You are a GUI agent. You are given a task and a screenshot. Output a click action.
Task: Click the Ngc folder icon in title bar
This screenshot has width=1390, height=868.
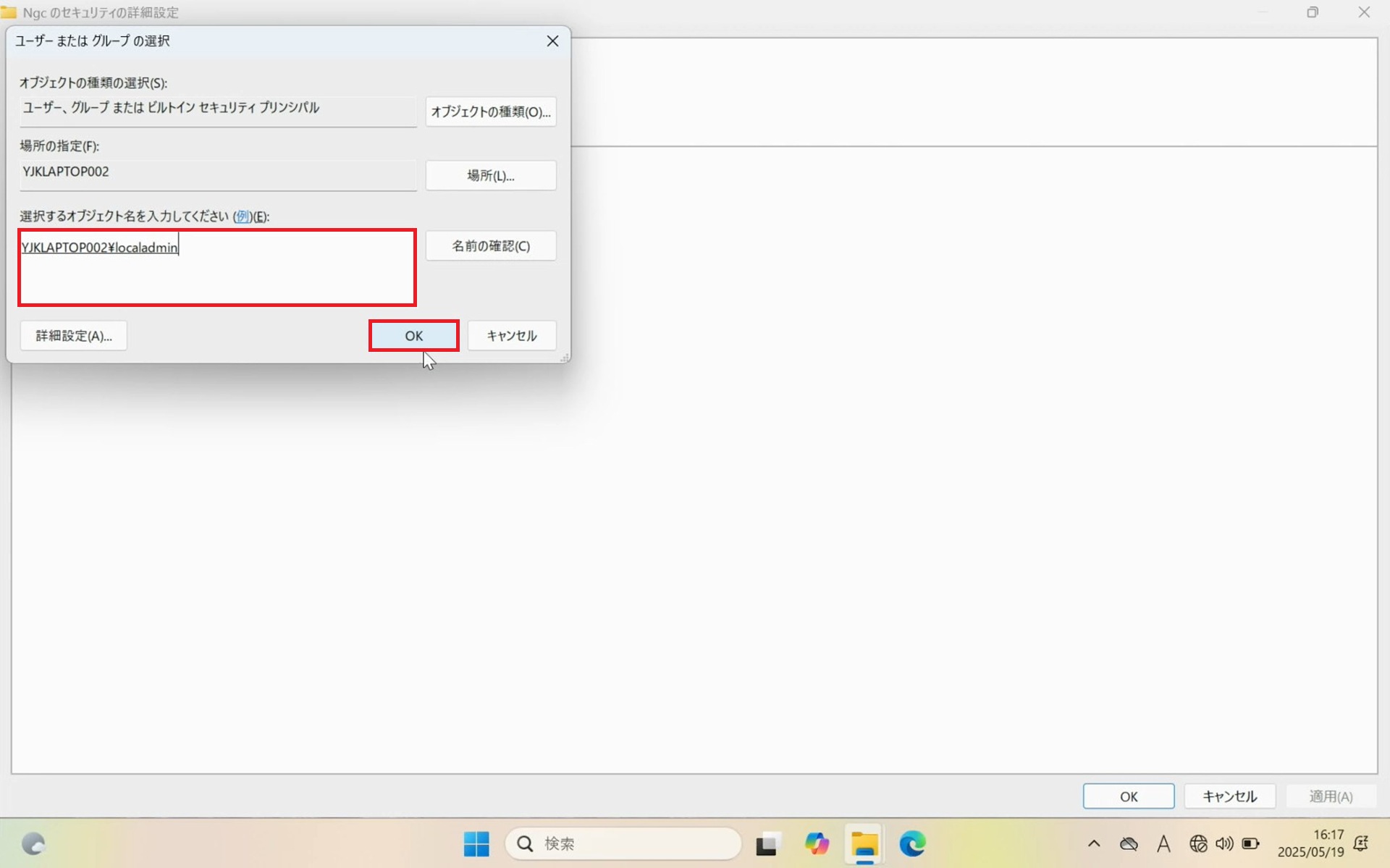[9, 12]
